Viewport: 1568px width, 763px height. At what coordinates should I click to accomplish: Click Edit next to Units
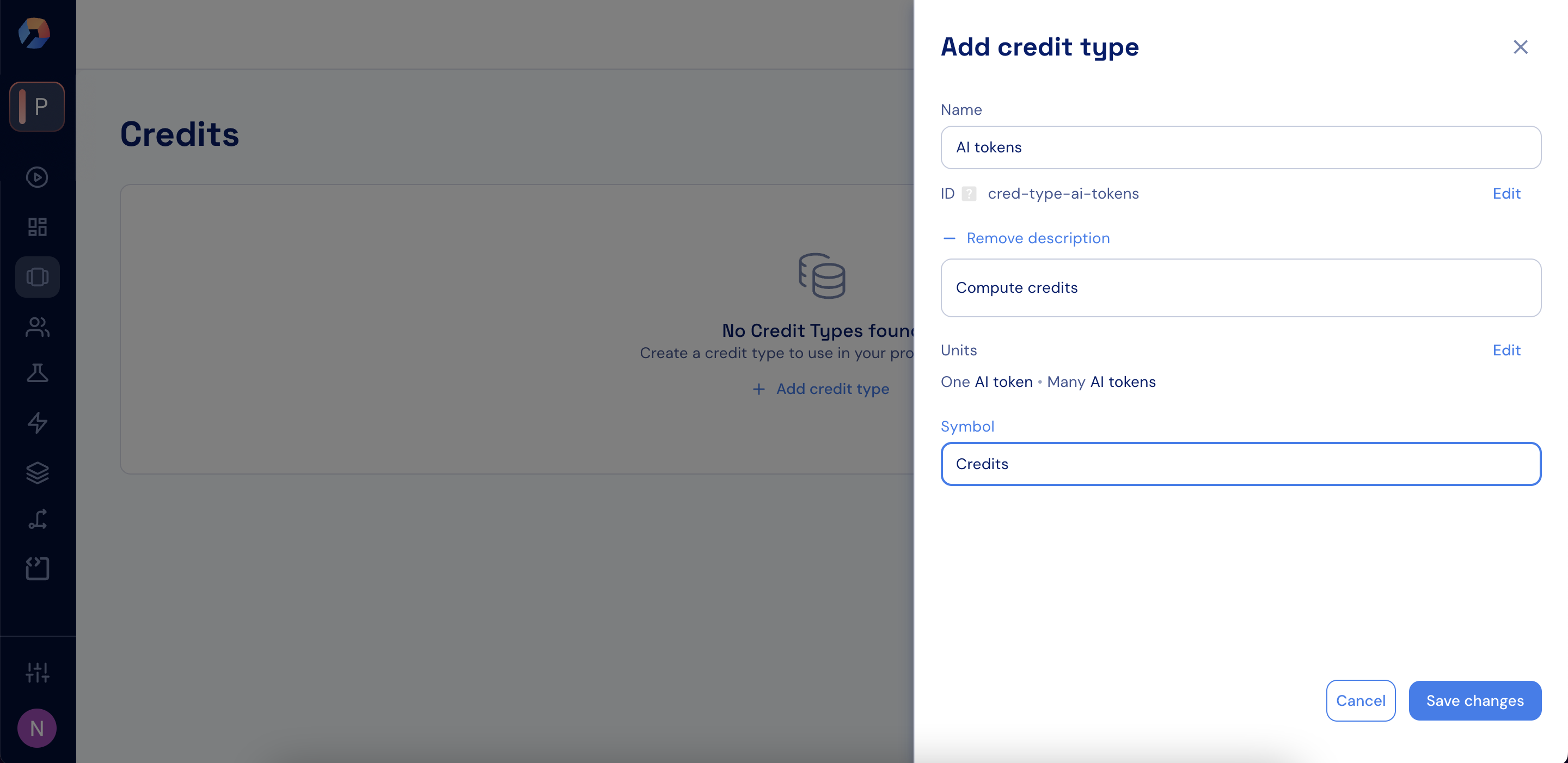click(1506, 350)
